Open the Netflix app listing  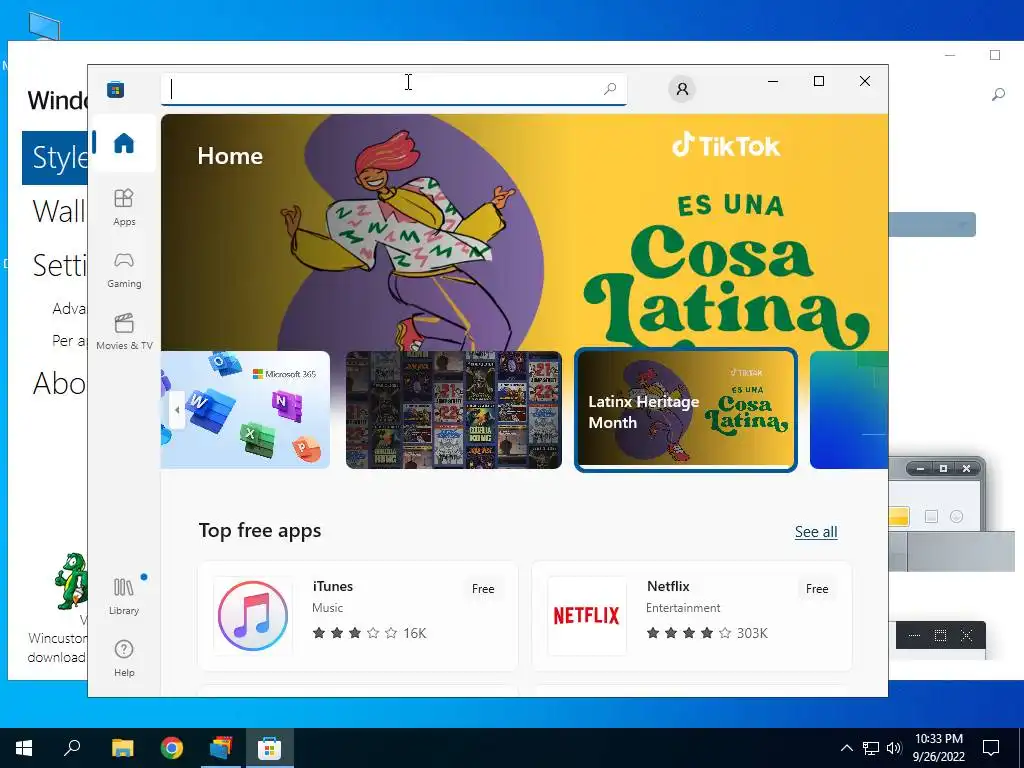click(x=692, y=616)
